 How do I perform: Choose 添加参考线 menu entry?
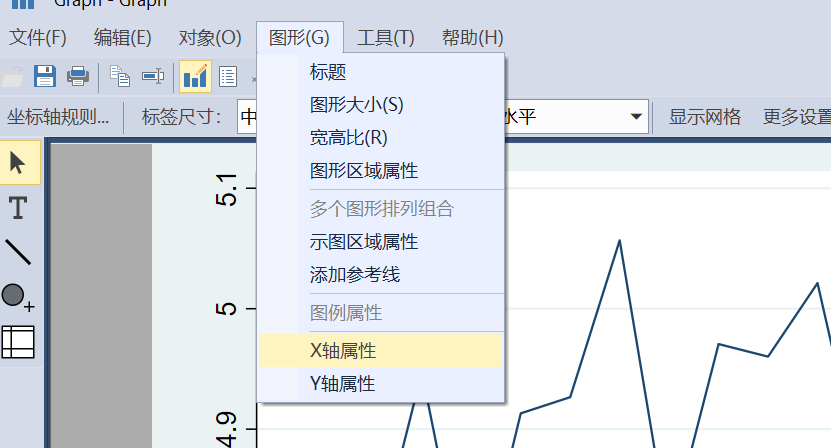[381, 275]
